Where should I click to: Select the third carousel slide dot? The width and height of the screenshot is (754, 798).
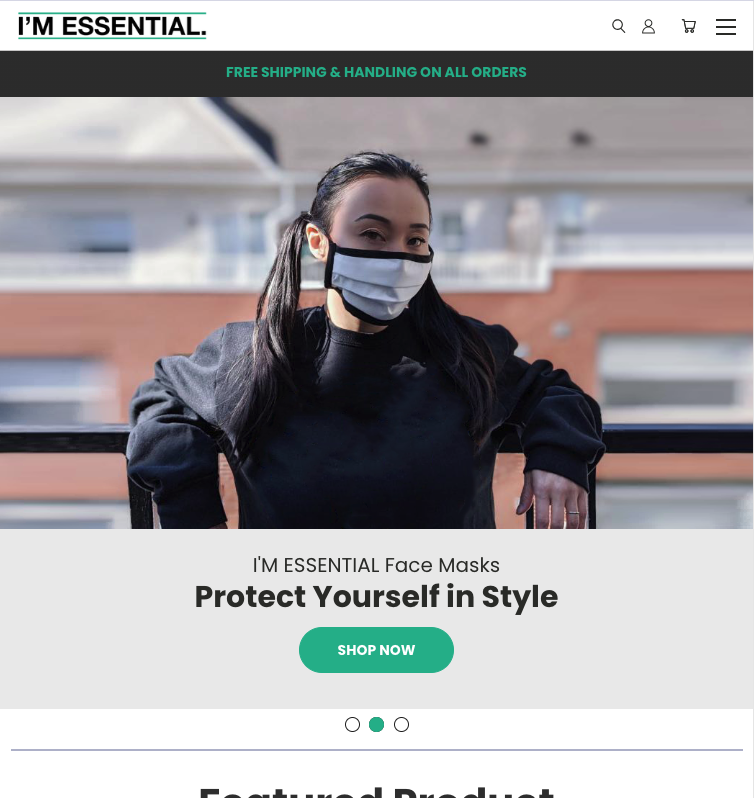[x=401, y=724]
